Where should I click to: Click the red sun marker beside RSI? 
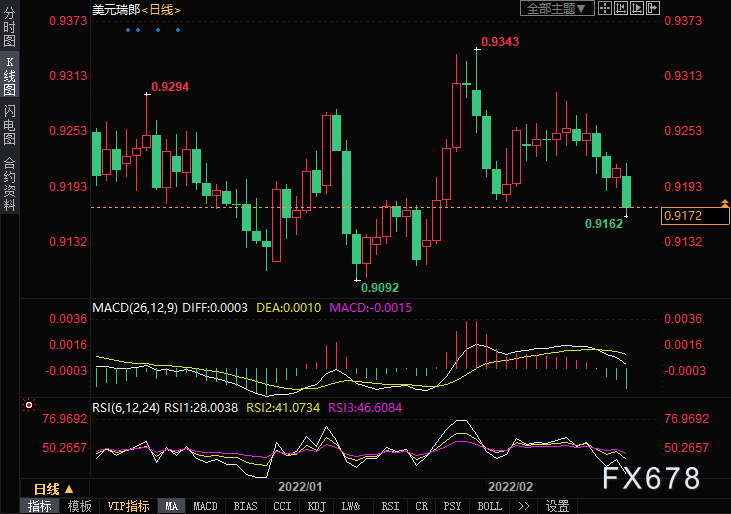click(29, 406)
